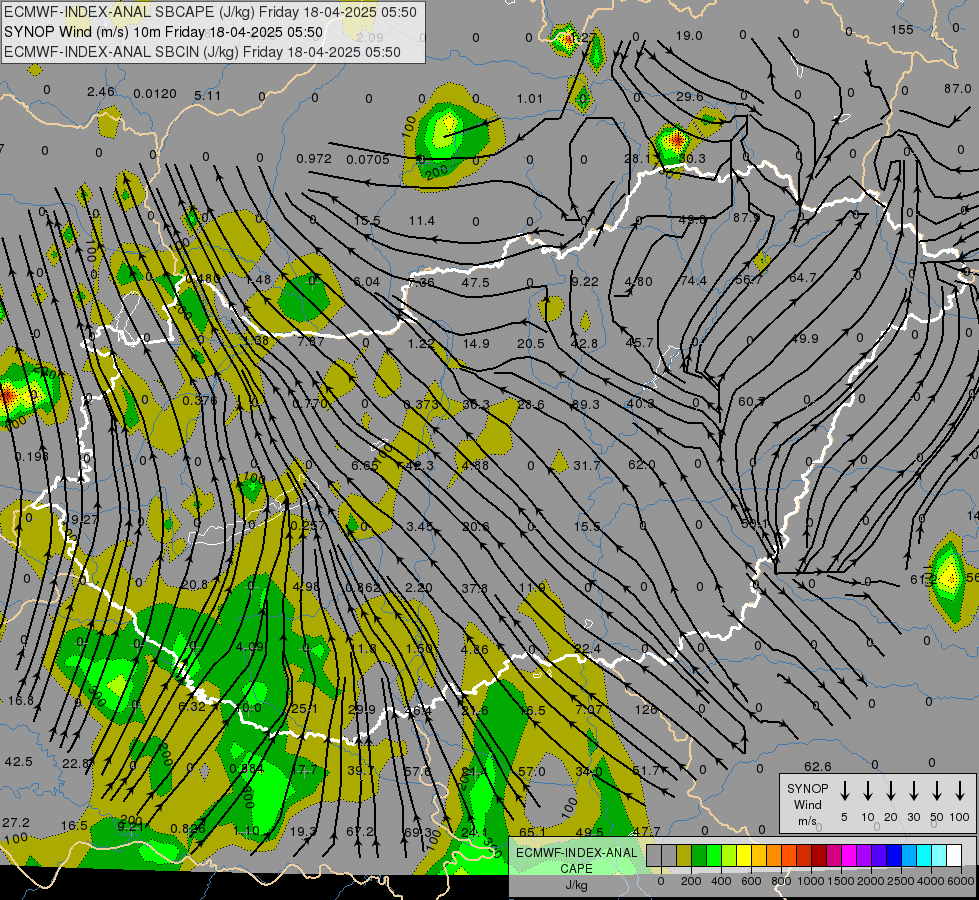The height and width of the screenshot is (900, 979).
Task: Click the map value '27.2'
Action: [x=16, y=823]
